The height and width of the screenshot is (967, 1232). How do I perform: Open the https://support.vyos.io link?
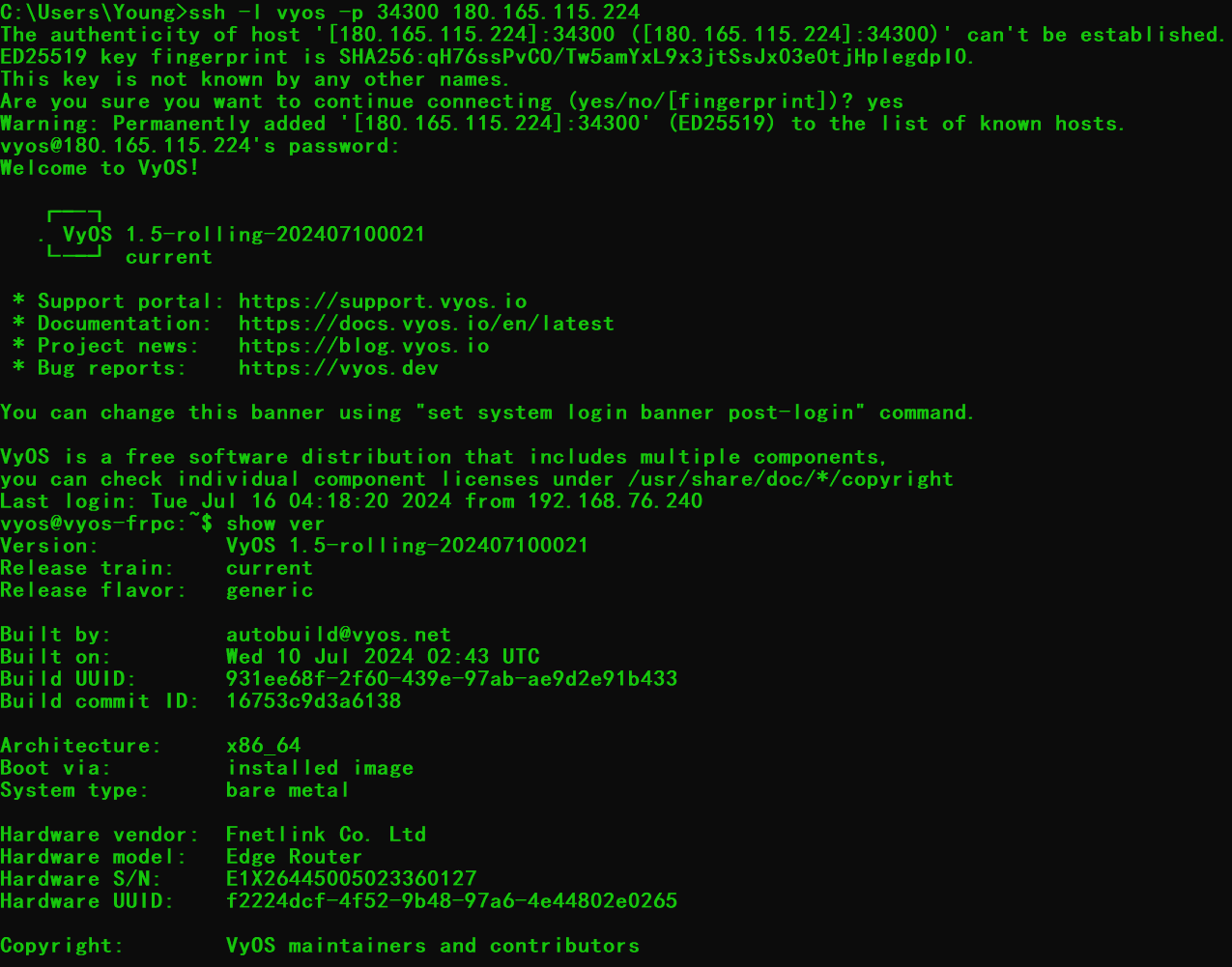(383, 301)
